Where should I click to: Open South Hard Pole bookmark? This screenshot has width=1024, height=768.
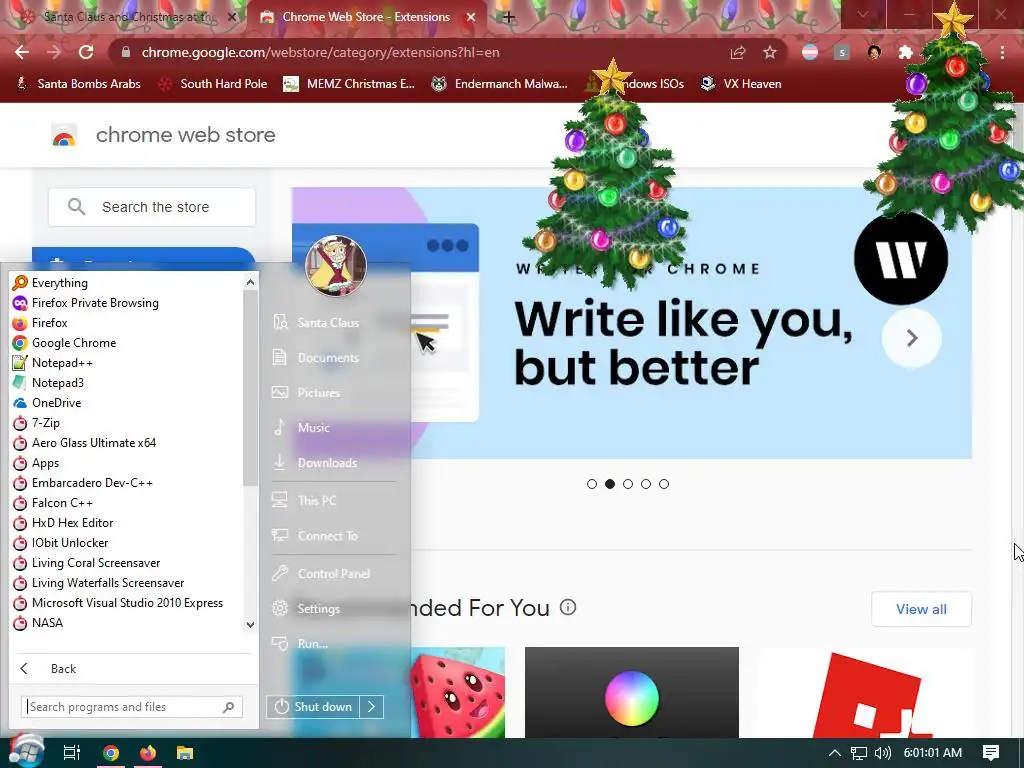[x=213, y=84]
